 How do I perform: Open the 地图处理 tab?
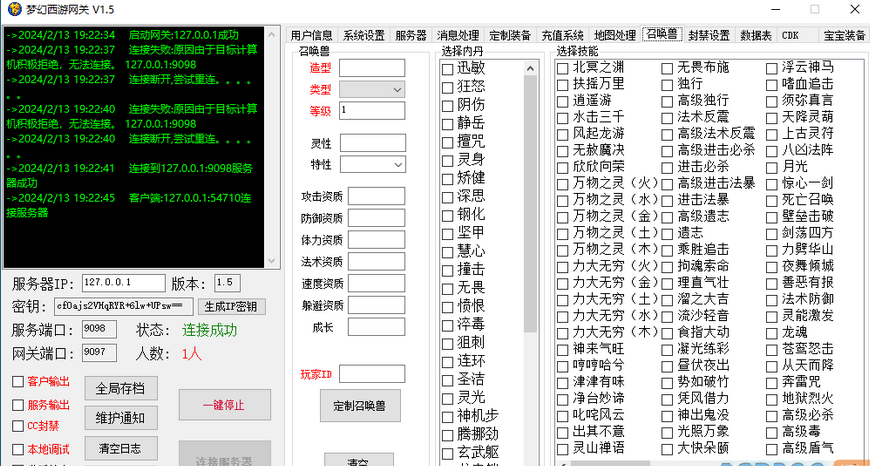click(614, 36)
